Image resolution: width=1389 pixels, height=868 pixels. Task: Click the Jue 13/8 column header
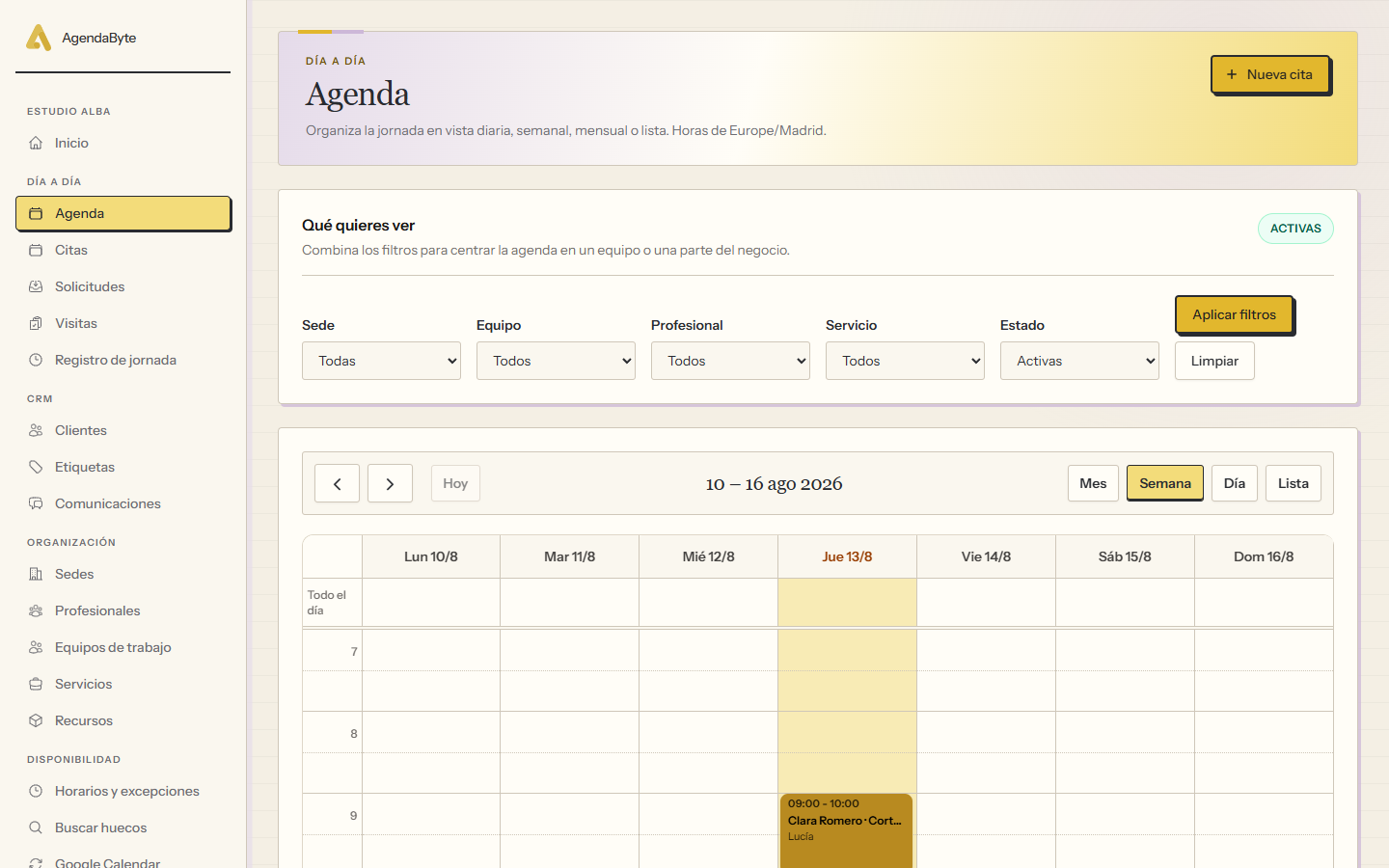point(847,556)
